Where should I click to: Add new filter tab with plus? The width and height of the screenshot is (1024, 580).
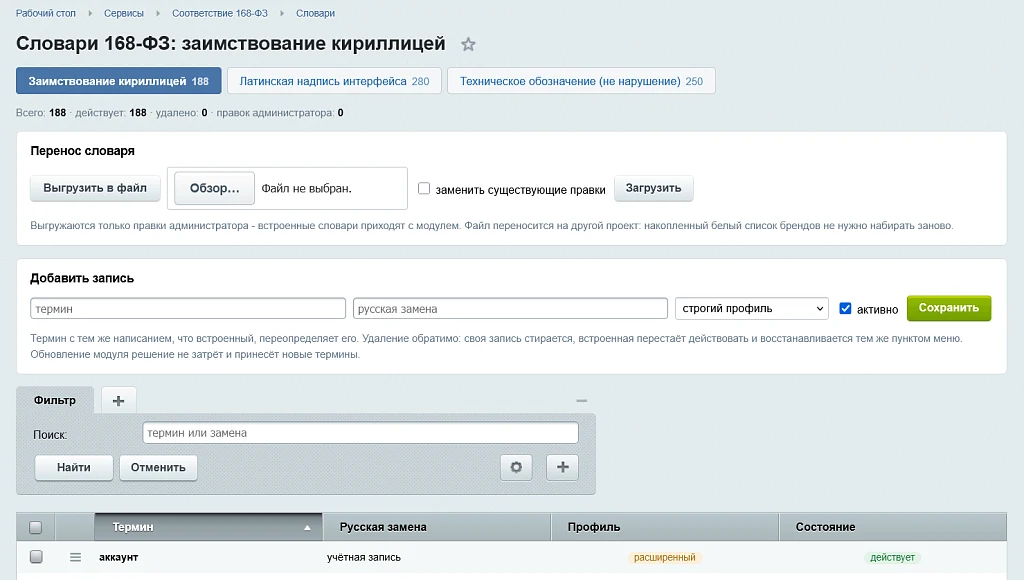[x=118, y=400]
